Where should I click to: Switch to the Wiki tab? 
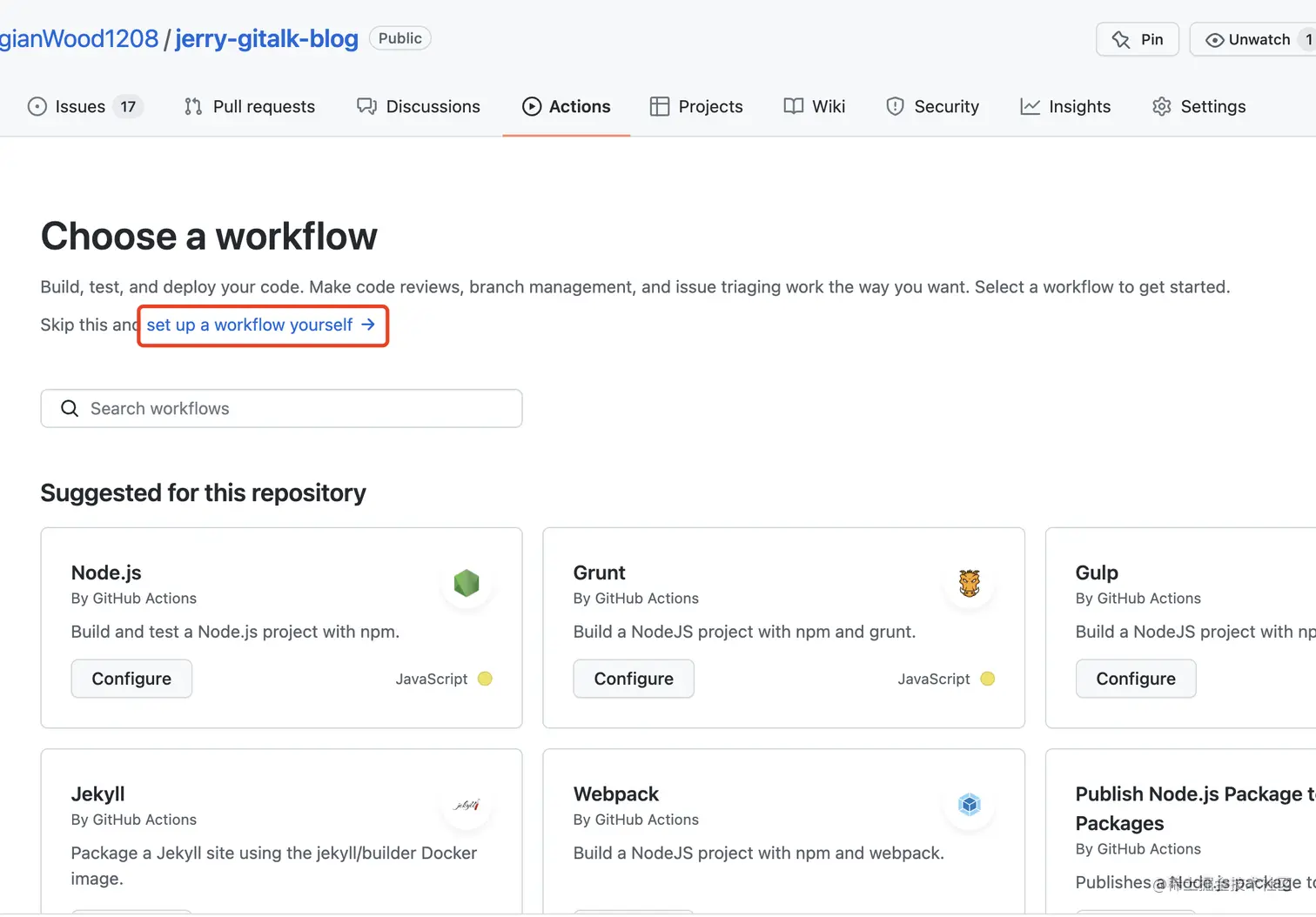pos(815,106)
